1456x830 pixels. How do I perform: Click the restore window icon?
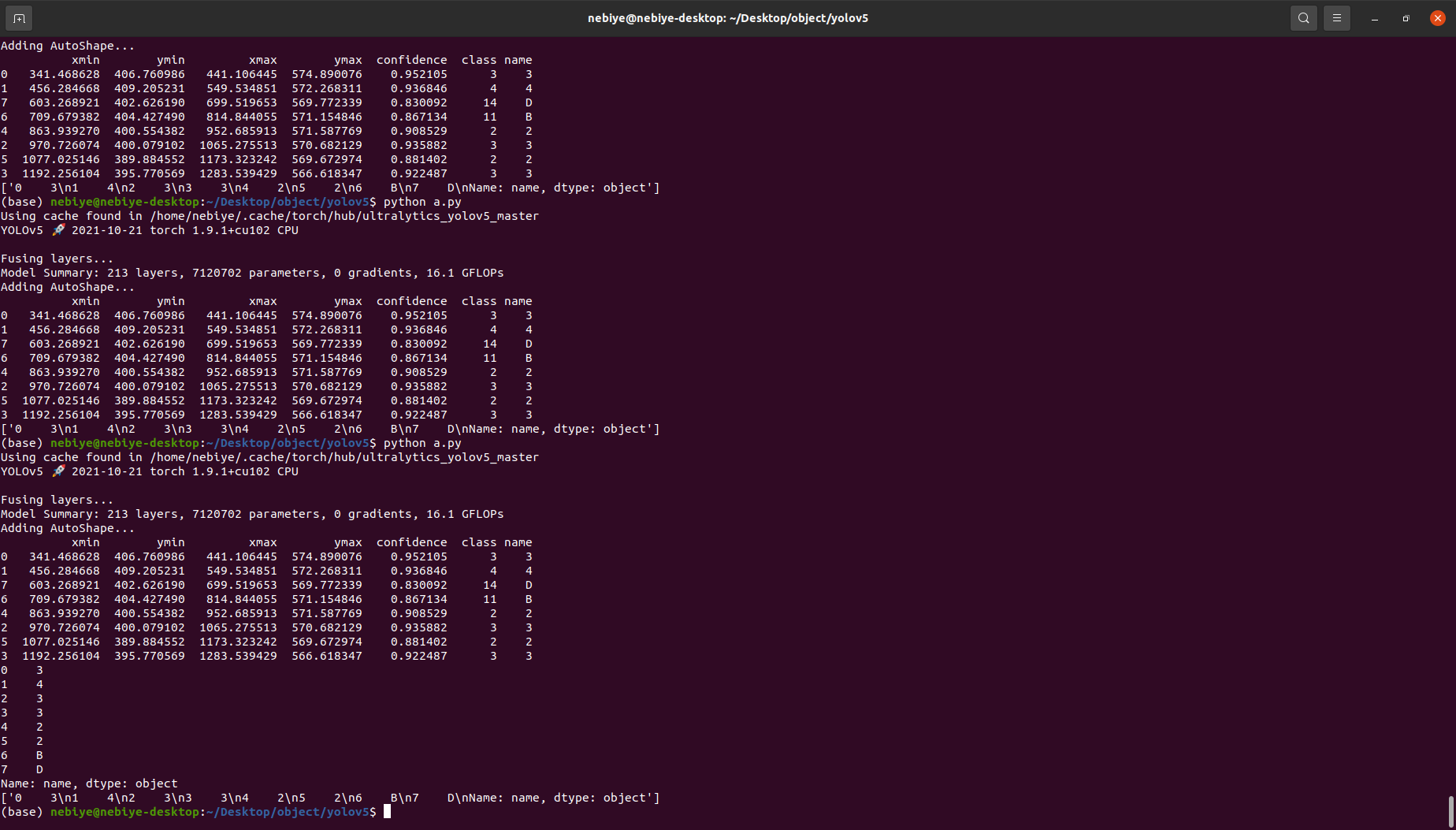(1406, 17)
